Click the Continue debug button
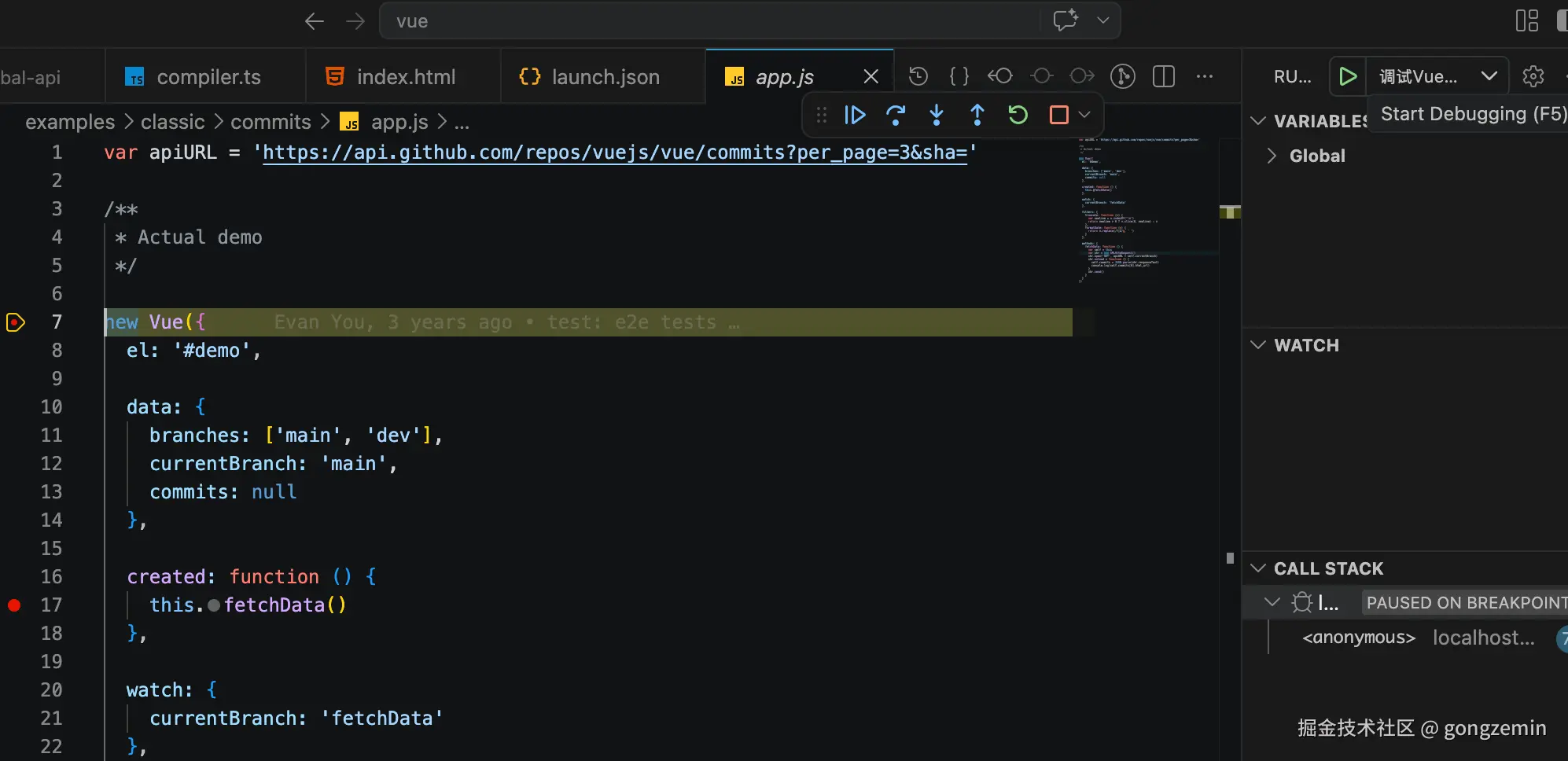Image resolution: width=1568 pixels, height=761 pixels. (x=855, y=116)
